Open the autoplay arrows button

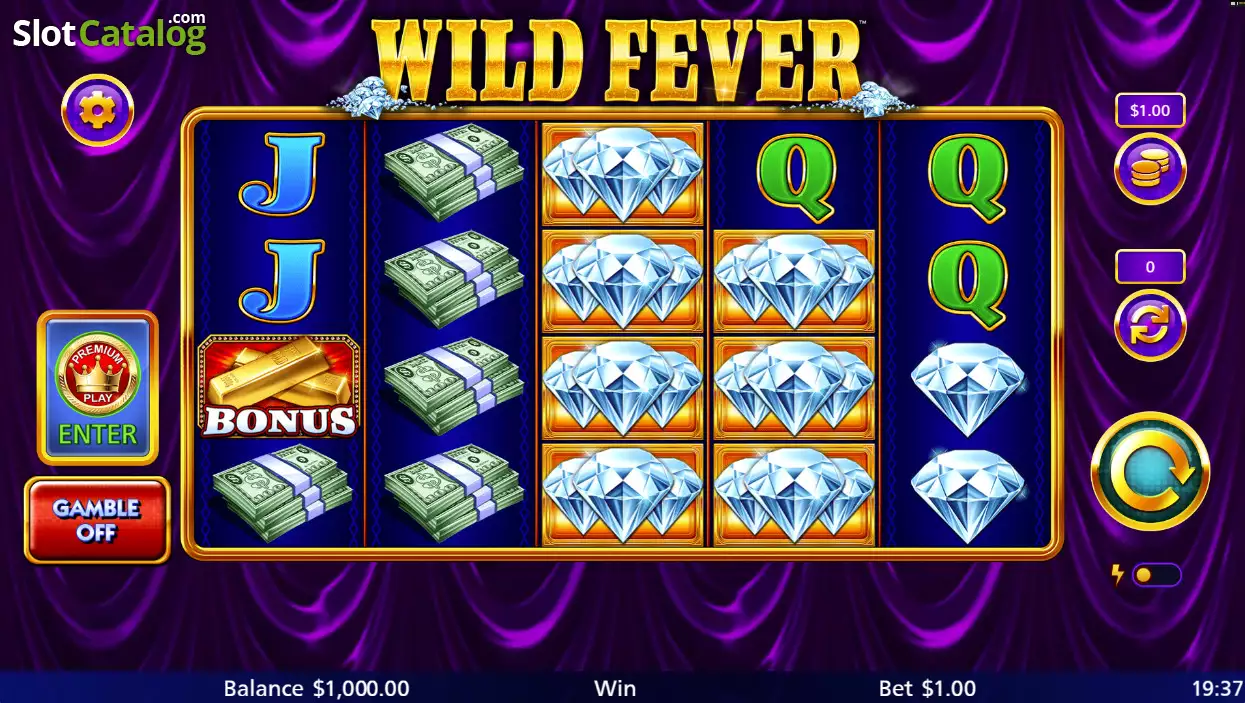[1150, 325]
